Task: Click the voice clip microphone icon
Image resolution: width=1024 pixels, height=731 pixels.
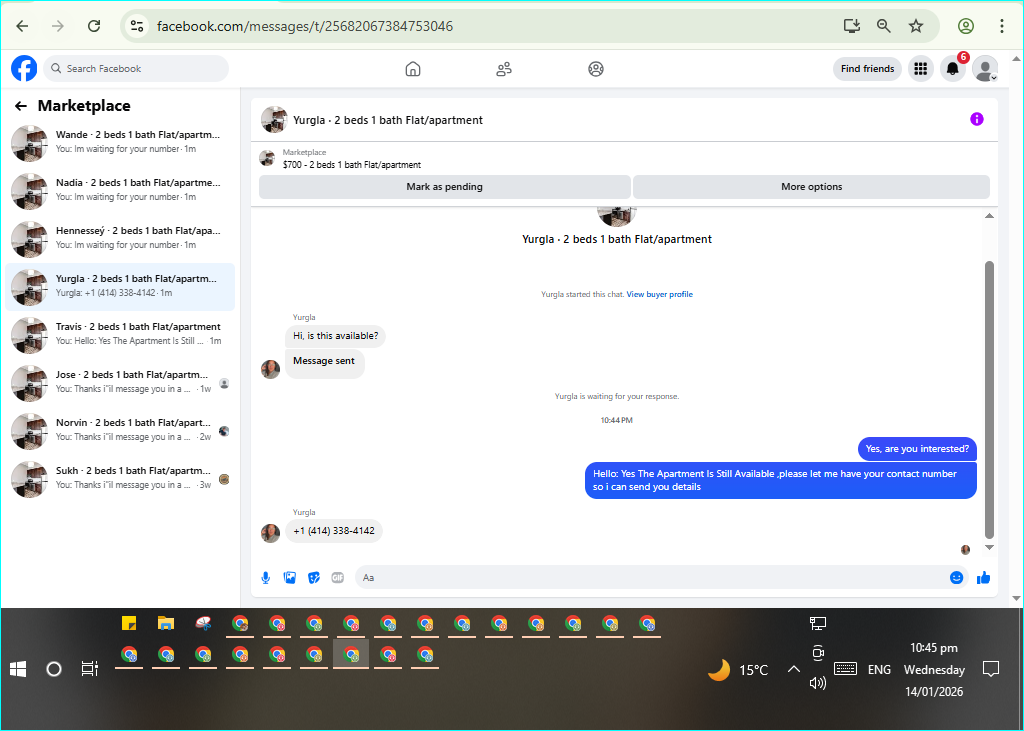Action: coord(266,577)
